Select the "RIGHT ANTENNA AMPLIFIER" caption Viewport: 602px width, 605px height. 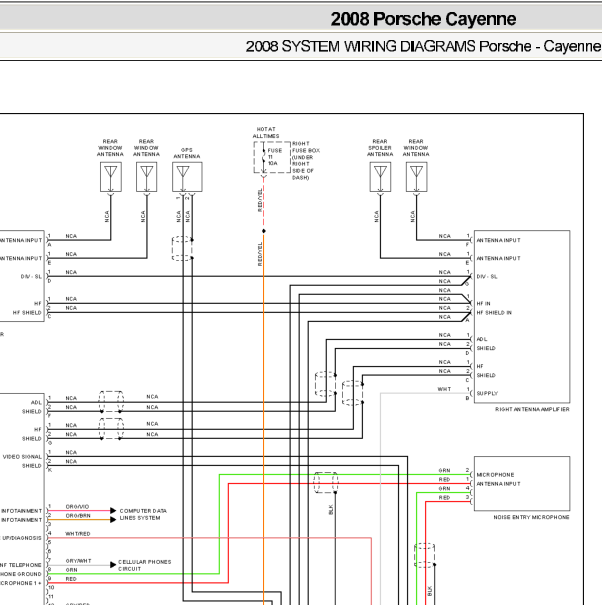[532, 409]
